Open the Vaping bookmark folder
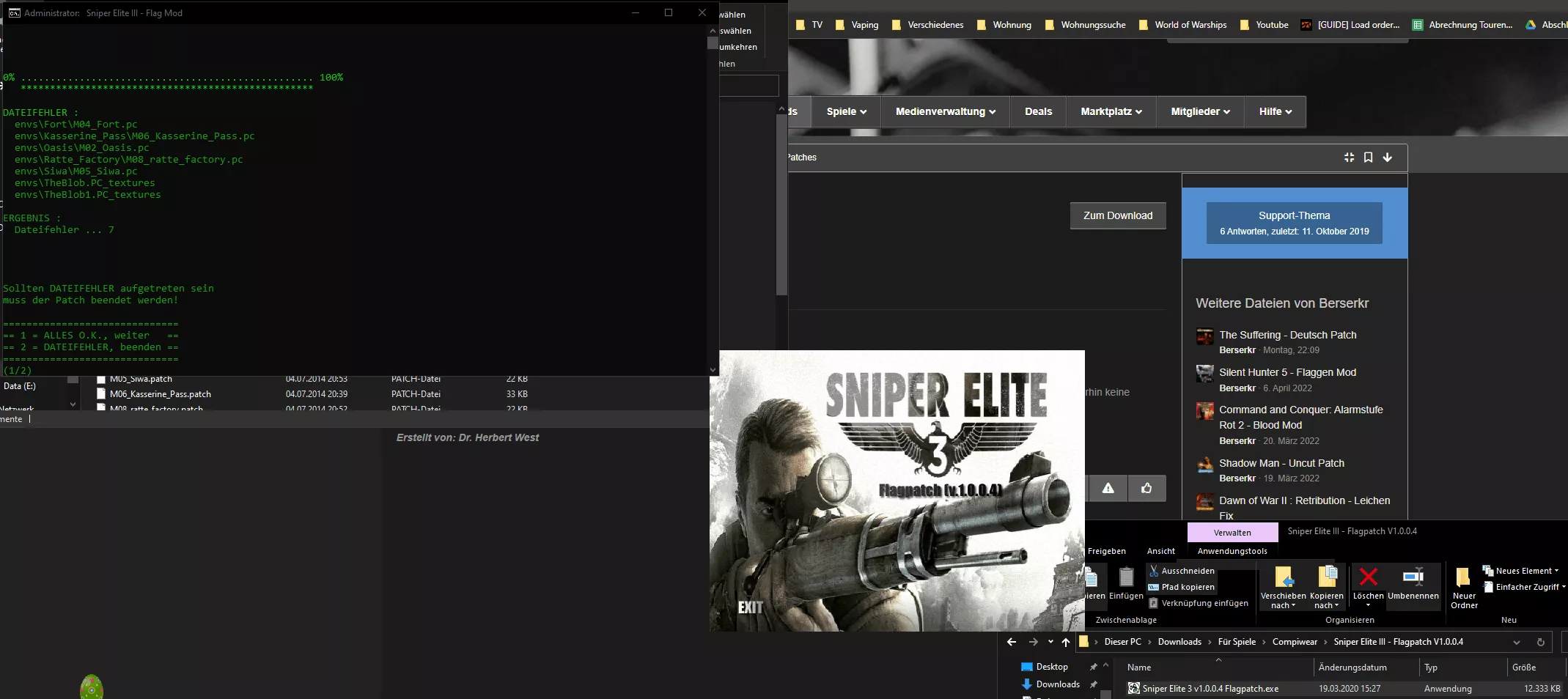This screenshot has height=699, width=1568. click(856, 25)
